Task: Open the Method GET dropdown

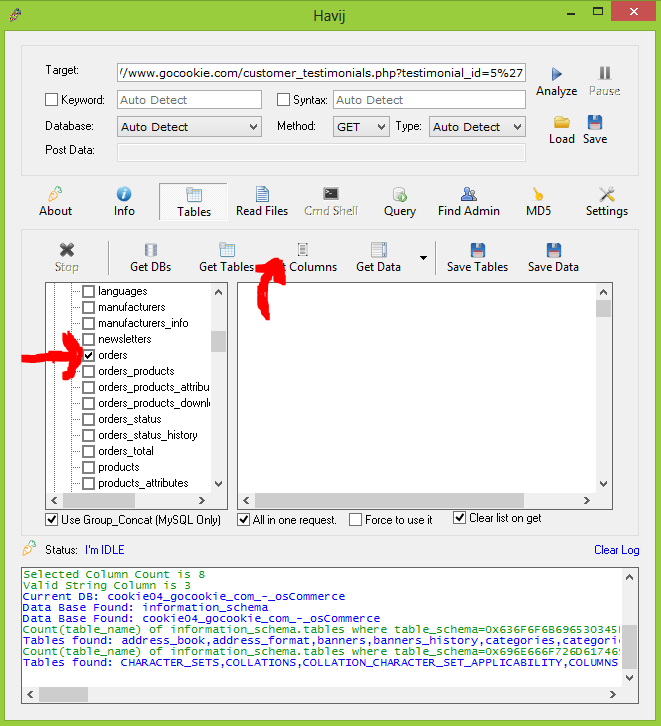Action: tap(361, 127)
